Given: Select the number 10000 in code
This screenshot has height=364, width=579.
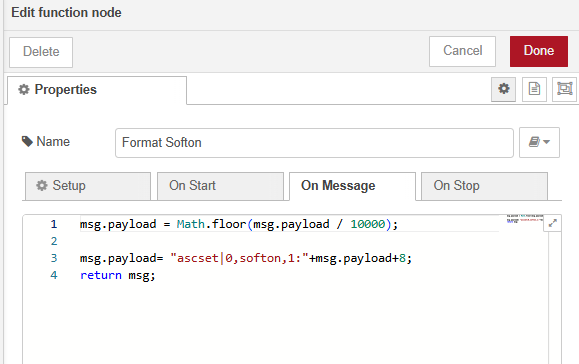Looking at the screenshot, I should [x=368, y=224].
